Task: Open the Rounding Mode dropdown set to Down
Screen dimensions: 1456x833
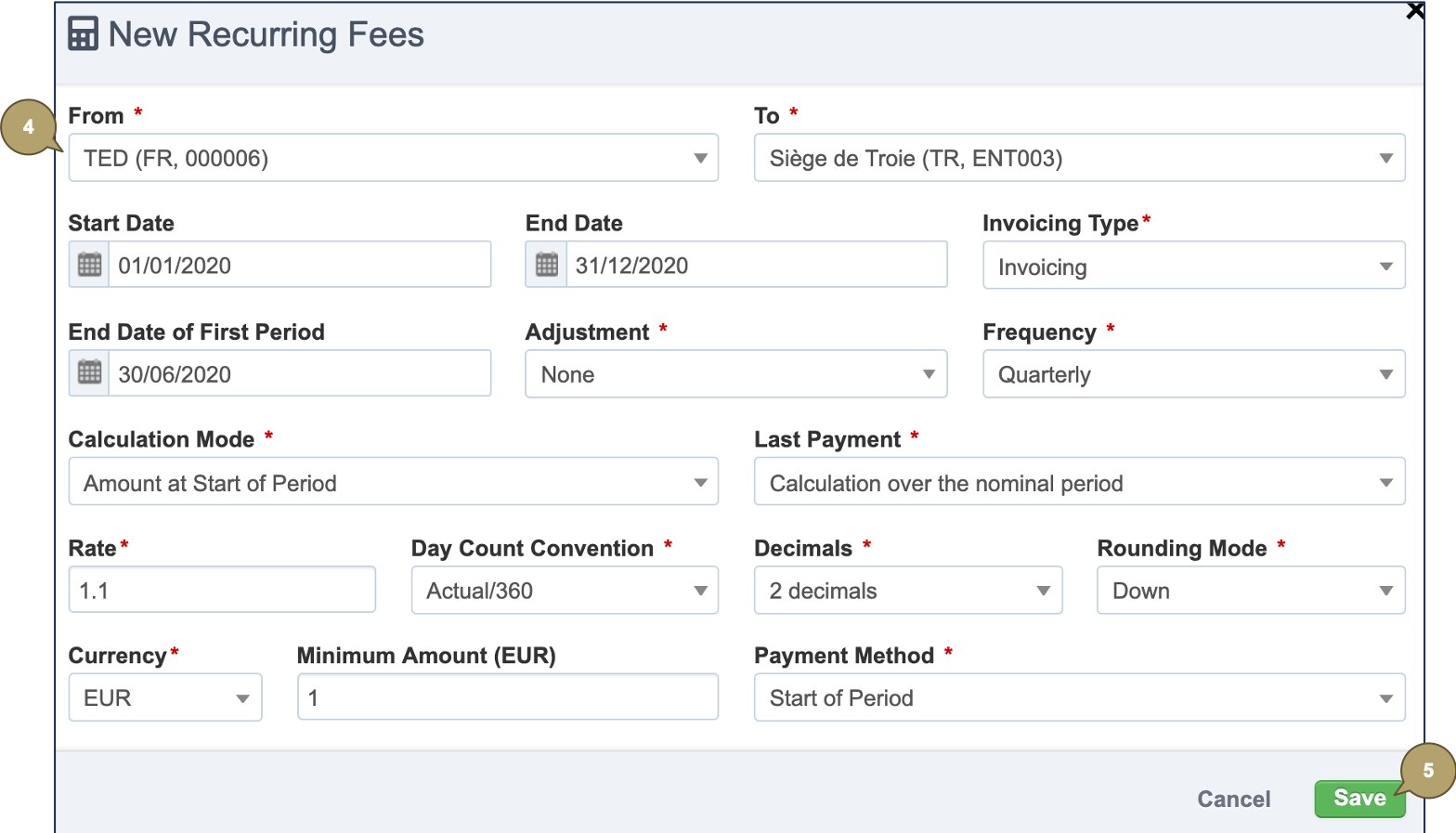Action: pos(1386,590)
